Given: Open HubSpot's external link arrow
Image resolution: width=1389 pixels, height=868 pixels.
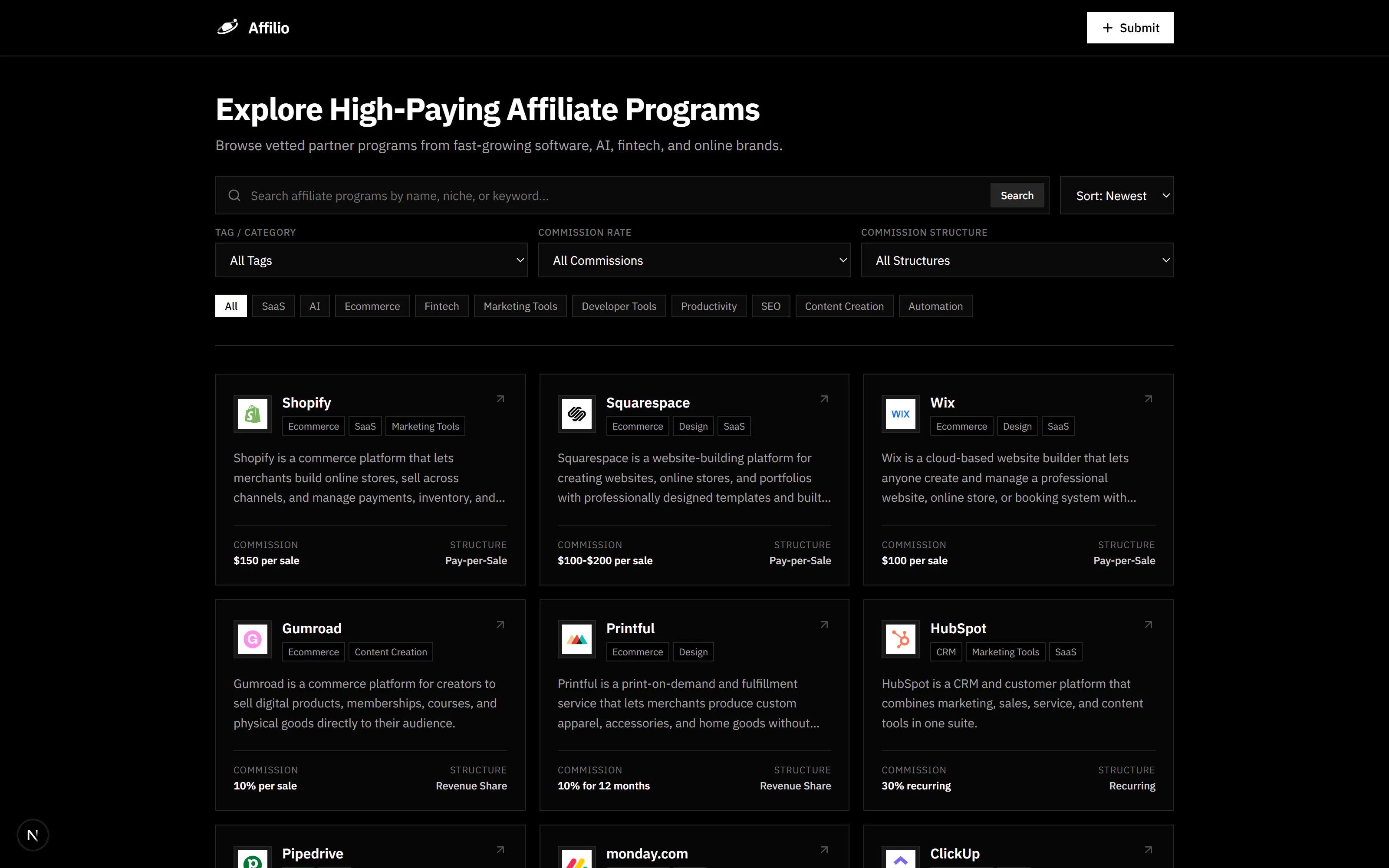Looking at the screenshot, I should tap(1148, 625).
